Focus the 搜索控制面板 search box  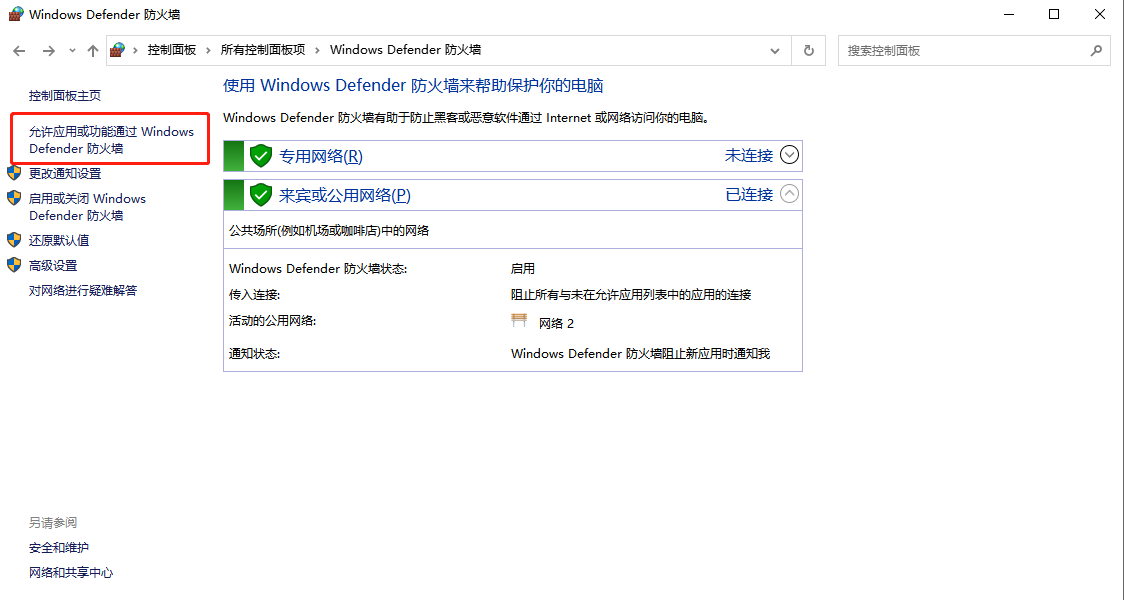(x=974, y=51)
